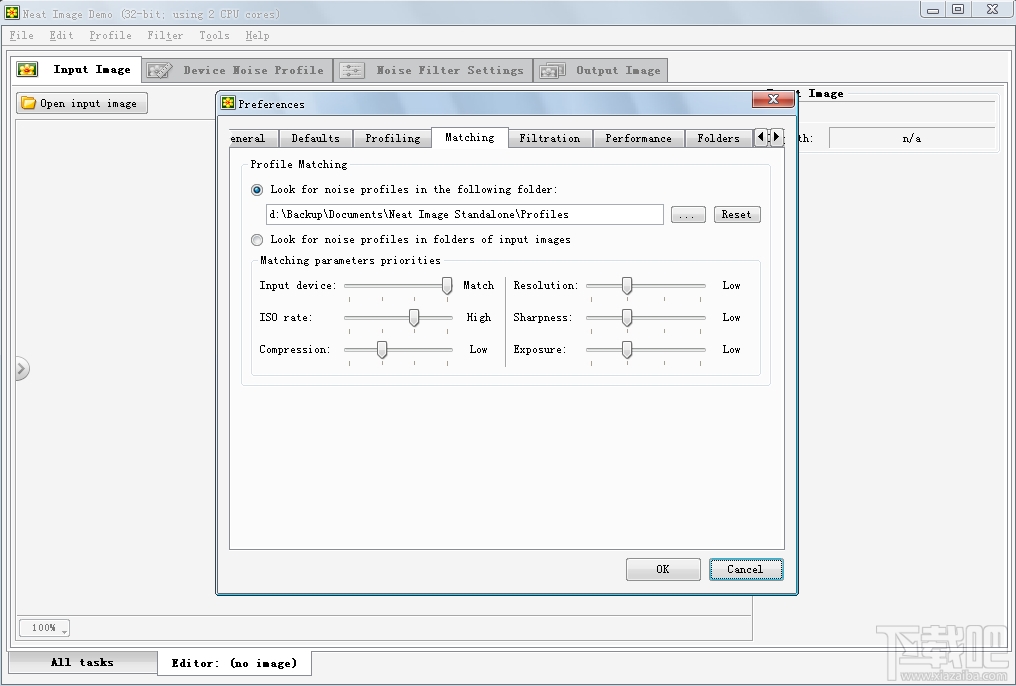Image resolution: width=1016 pixels, height=686 pixels.
Task: Select 'Look for noise profiles in the following folder'
Action: point(257,190)
